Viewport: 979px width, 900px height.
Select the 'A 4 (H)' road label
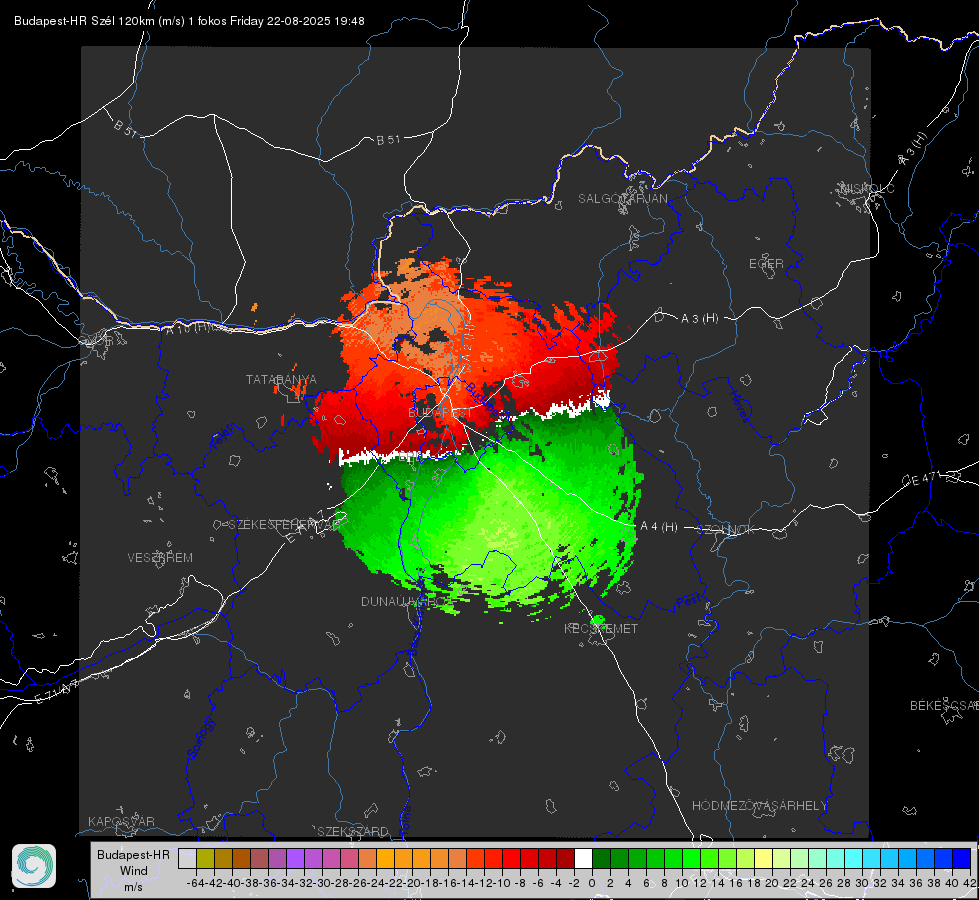659,527
